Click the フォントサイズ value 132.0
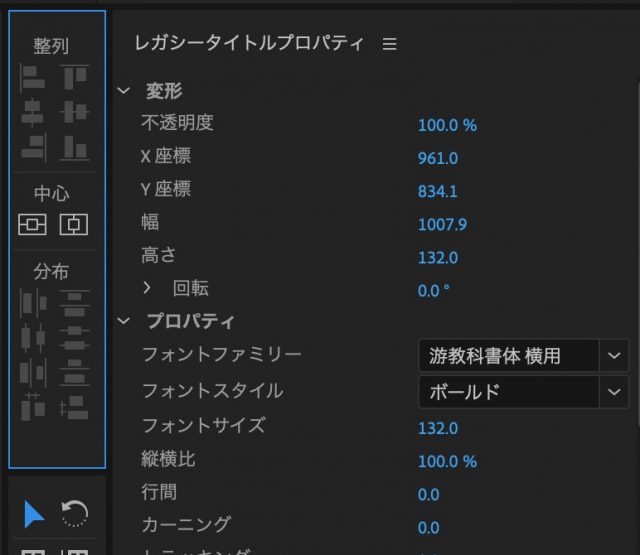 click(437, 428)
